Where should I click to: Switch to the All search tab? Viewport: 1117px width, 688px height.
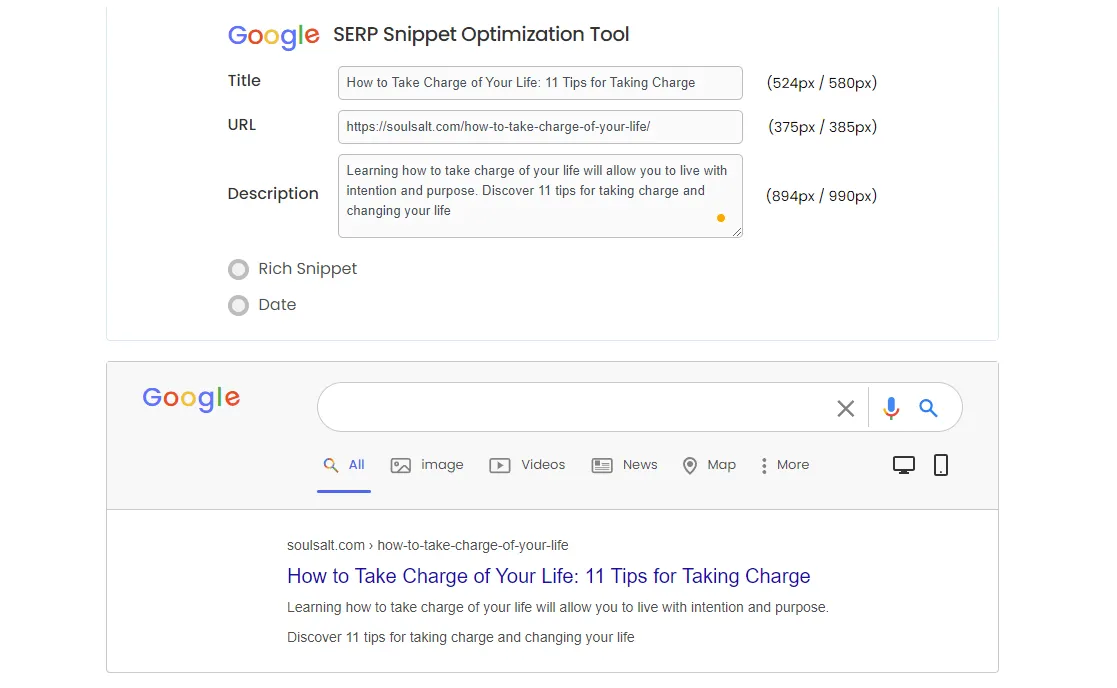(344, 465)
